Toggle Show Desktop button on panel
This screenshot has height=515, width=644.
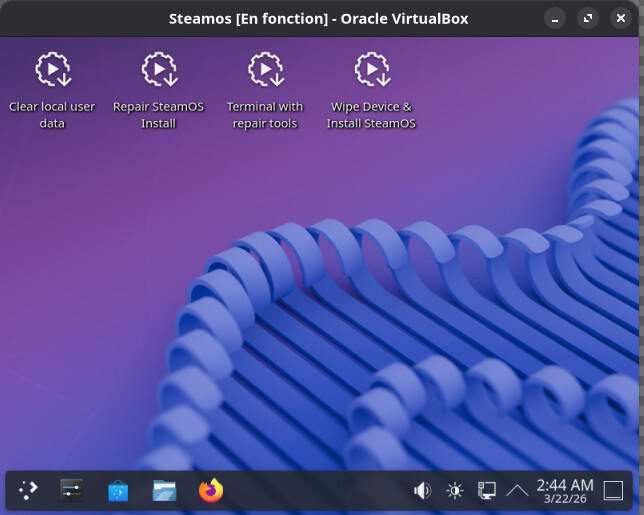tap(613, 490)
